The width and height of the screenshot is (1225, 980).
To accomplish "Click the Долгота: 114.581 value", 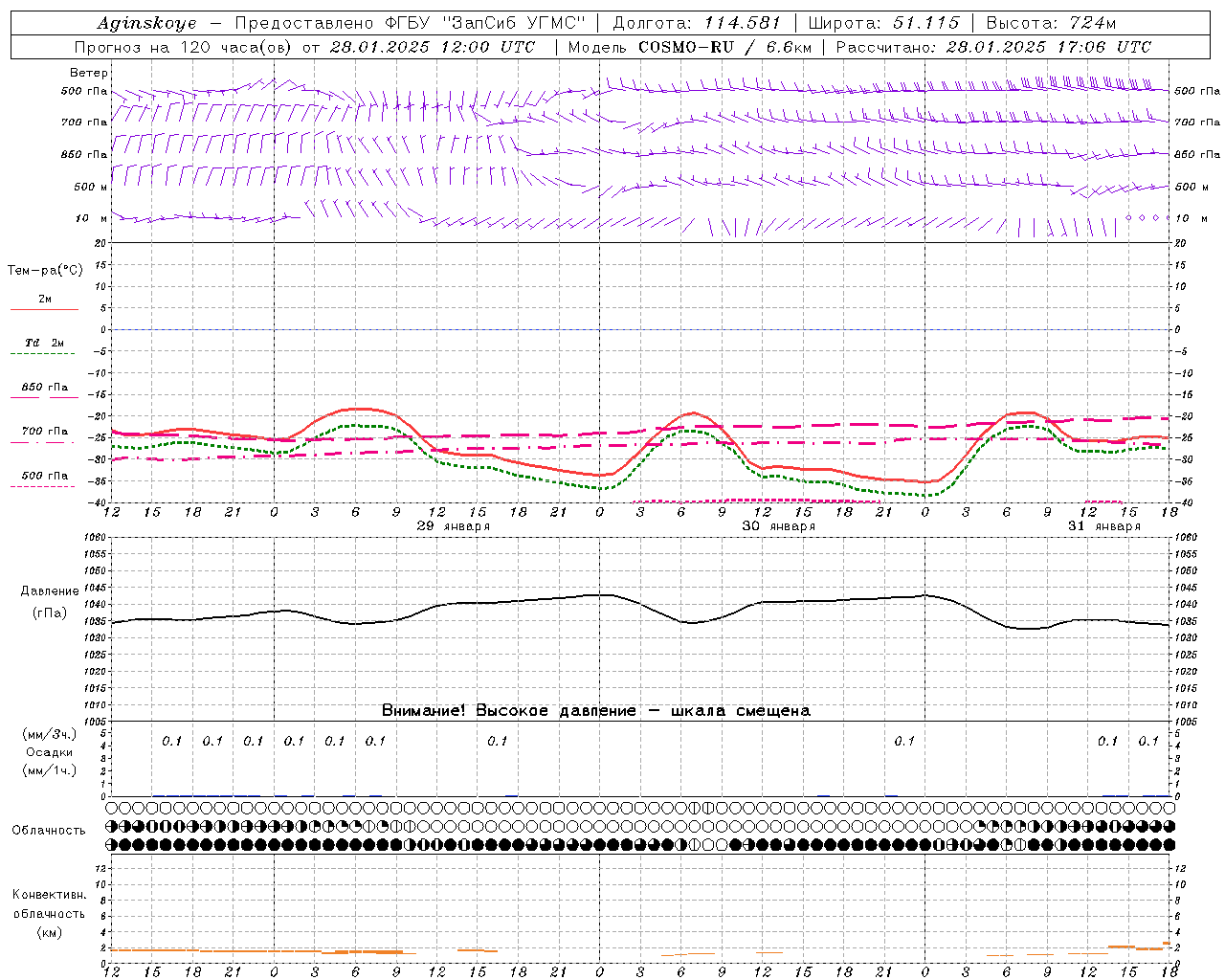I will click(697, 23).
